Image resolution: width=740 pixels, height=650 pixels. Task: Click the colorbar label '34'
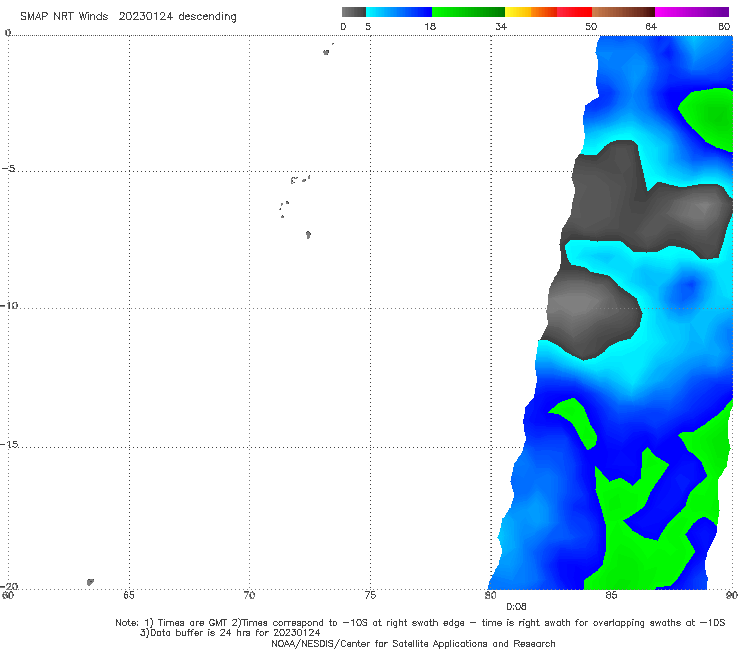(501, 27)
